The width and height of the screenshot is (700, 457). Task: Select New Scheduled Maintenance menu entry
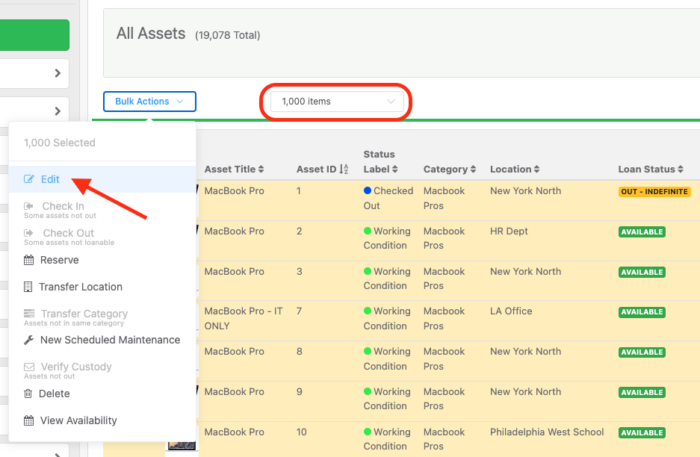tap(102, 340)
